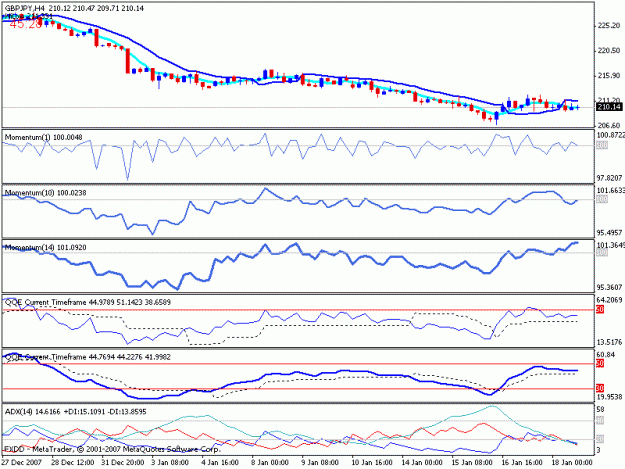The image size is (625, 469).
Task: Select the 225.20 price axis label
Action: pos(609,26)
